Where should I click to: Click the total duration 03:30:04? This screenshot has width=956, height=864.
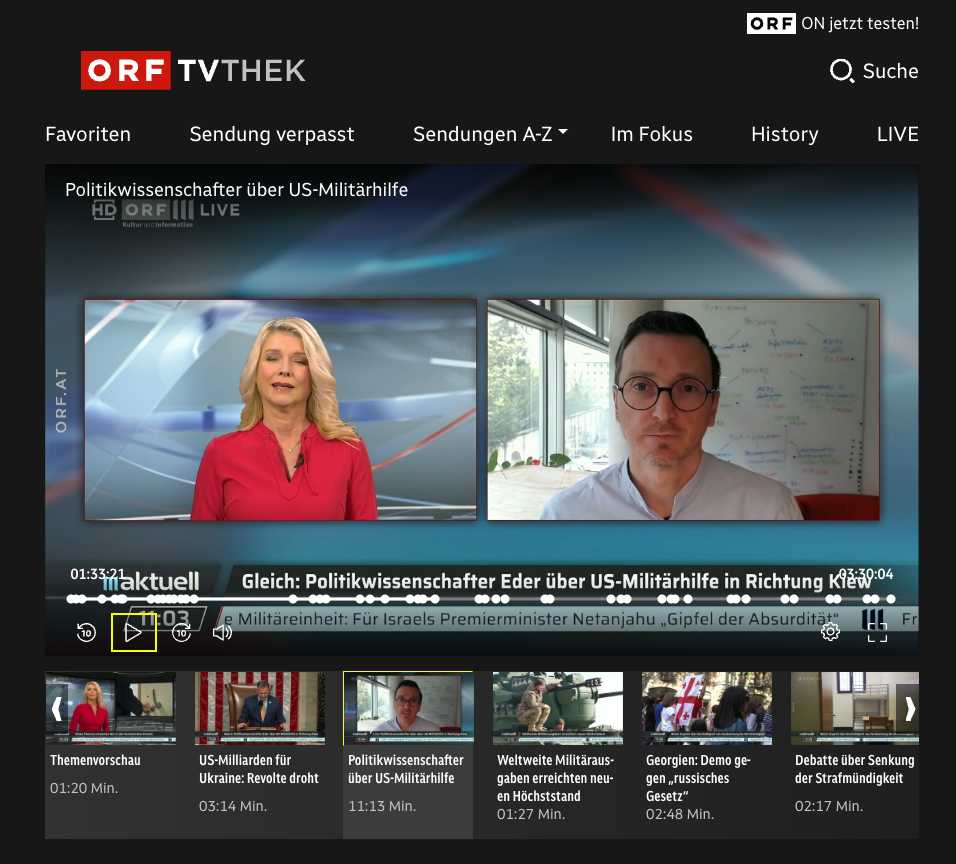pyautogui.click(x=866, y=574)
